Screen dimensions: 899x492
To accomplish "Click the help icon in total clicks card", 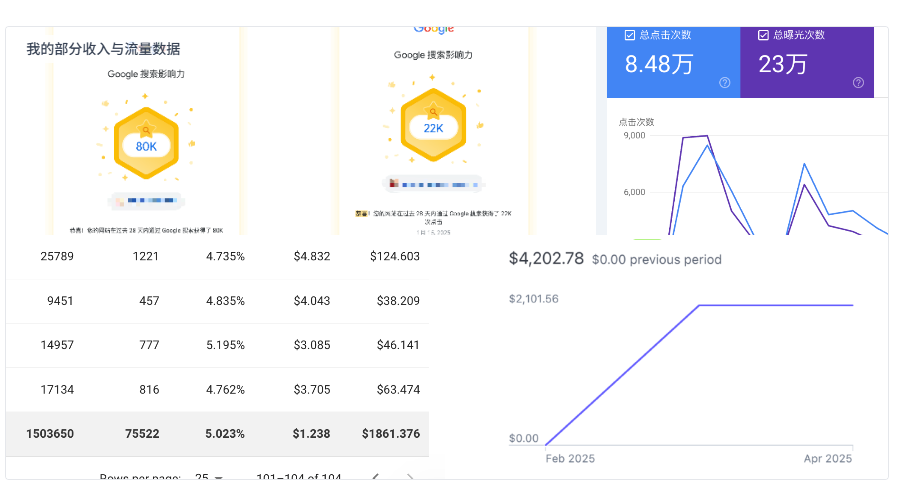I will coord(724,83).
